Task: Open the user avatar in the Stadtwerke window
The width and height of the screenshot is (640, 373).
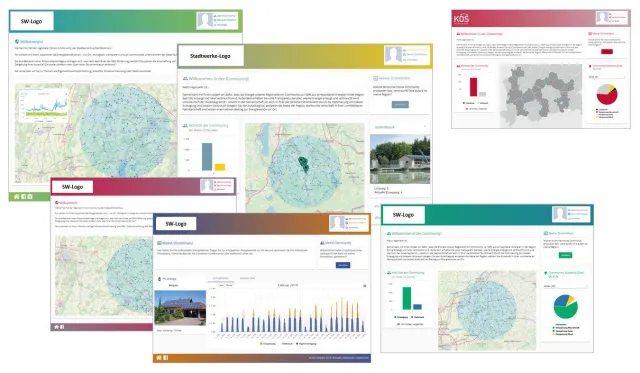Action: [393, 55]
